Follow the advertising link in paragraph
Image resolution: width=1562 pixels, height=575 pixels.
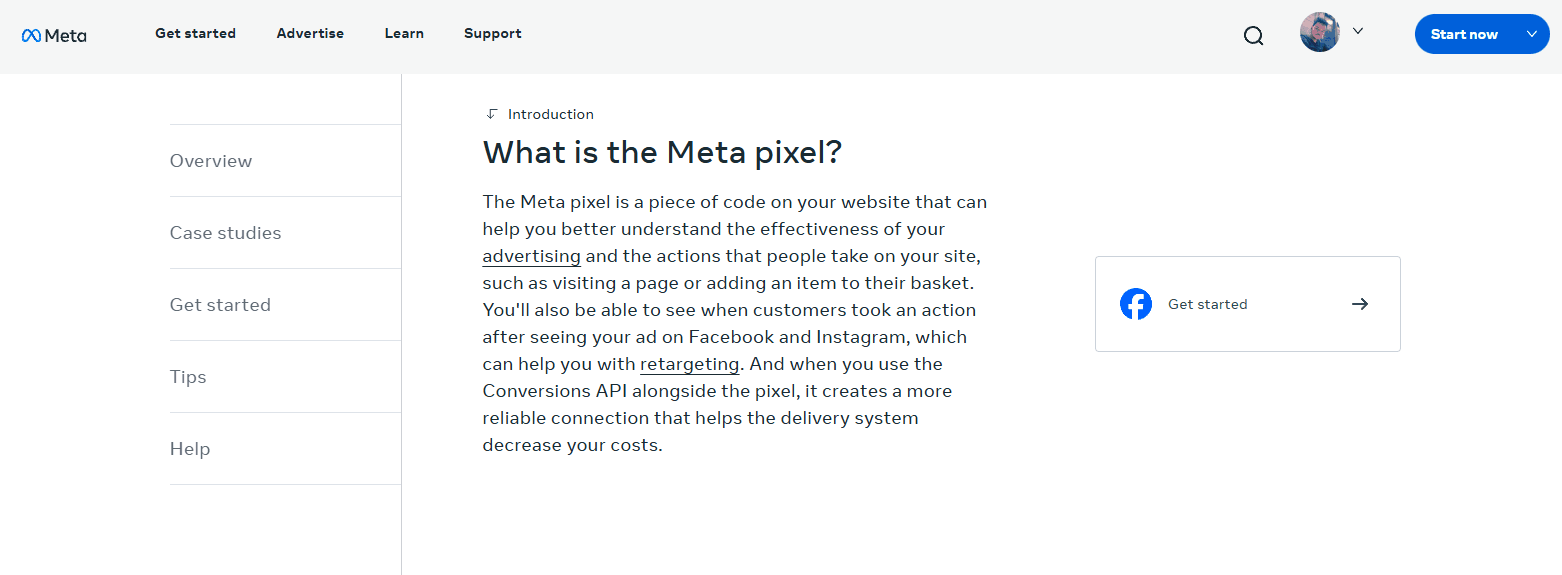tap(531, 256)
